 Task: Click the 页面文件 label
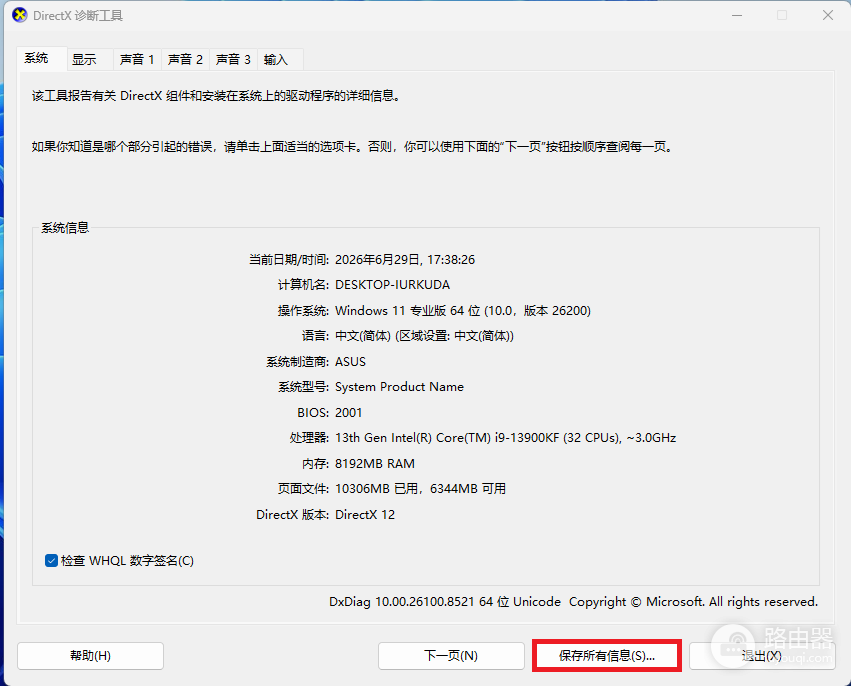tap(303, 489)
